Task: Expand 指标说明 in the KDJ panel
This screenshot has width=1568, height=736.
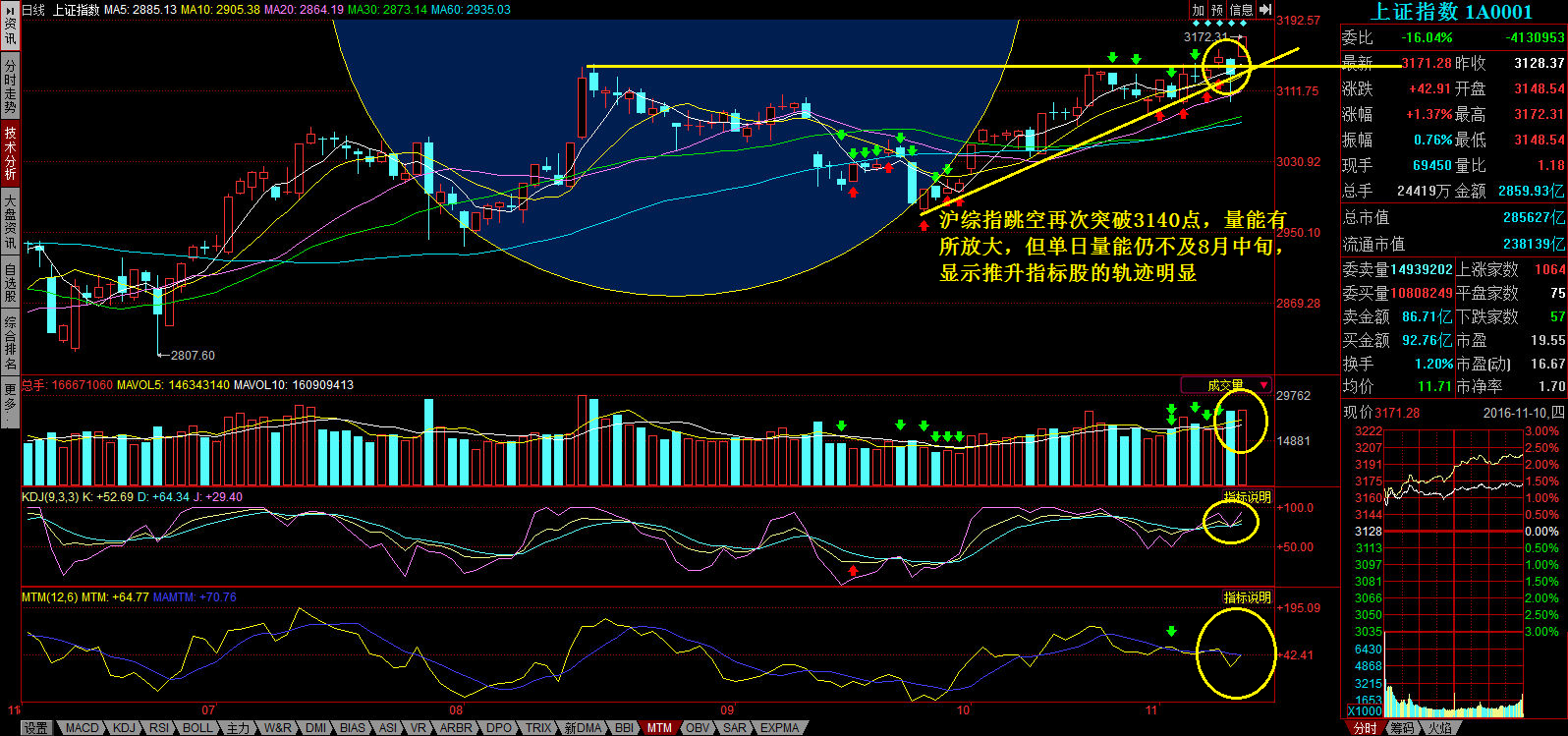Action: coord(1247,497)
